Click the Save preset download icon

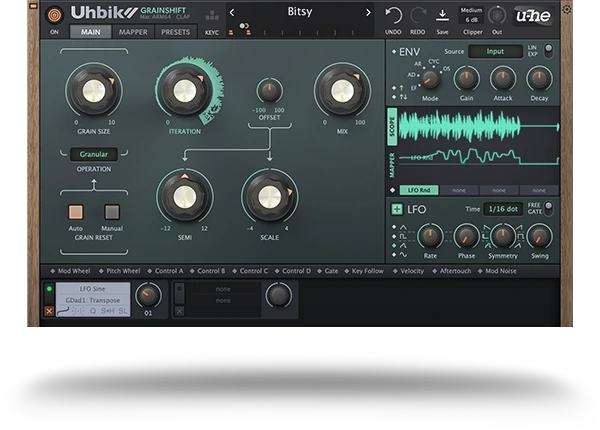(442, 14)
